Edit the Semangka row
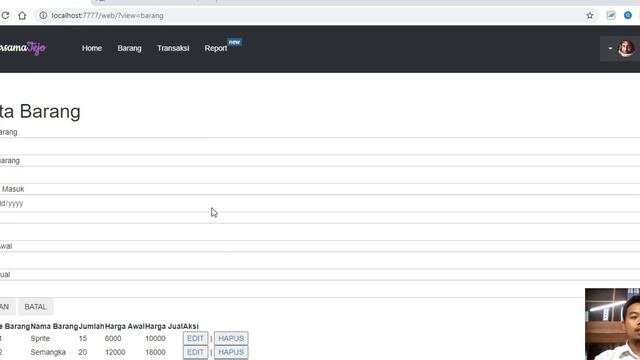Image resolution: width=640 pixels, height=360 pixels. click(195, 352)
